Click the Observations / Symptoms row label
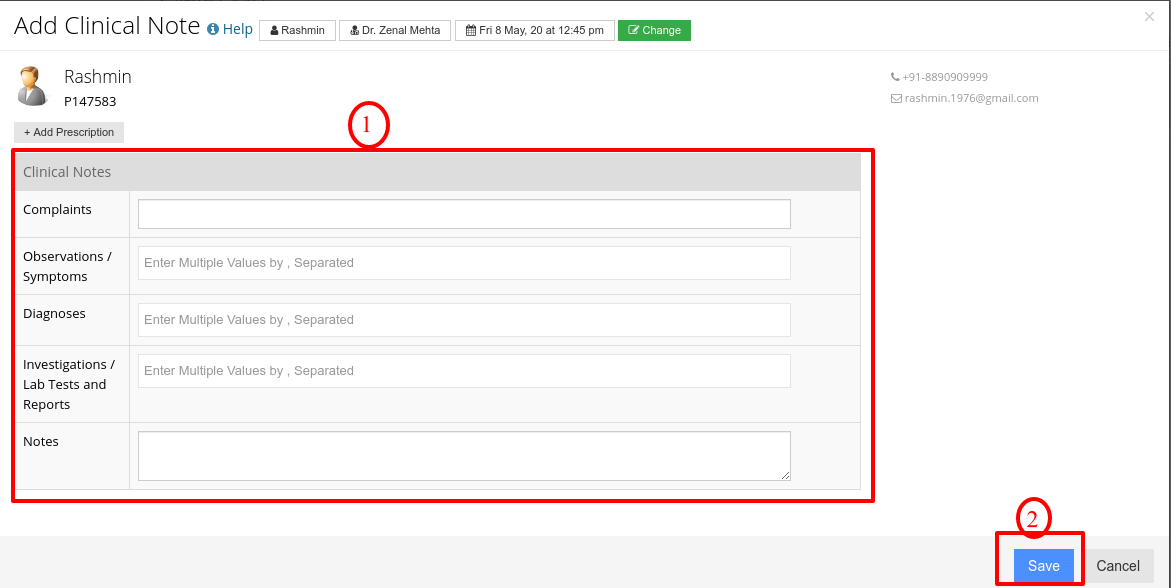1171x588 pixels. (x=67, y=267)
